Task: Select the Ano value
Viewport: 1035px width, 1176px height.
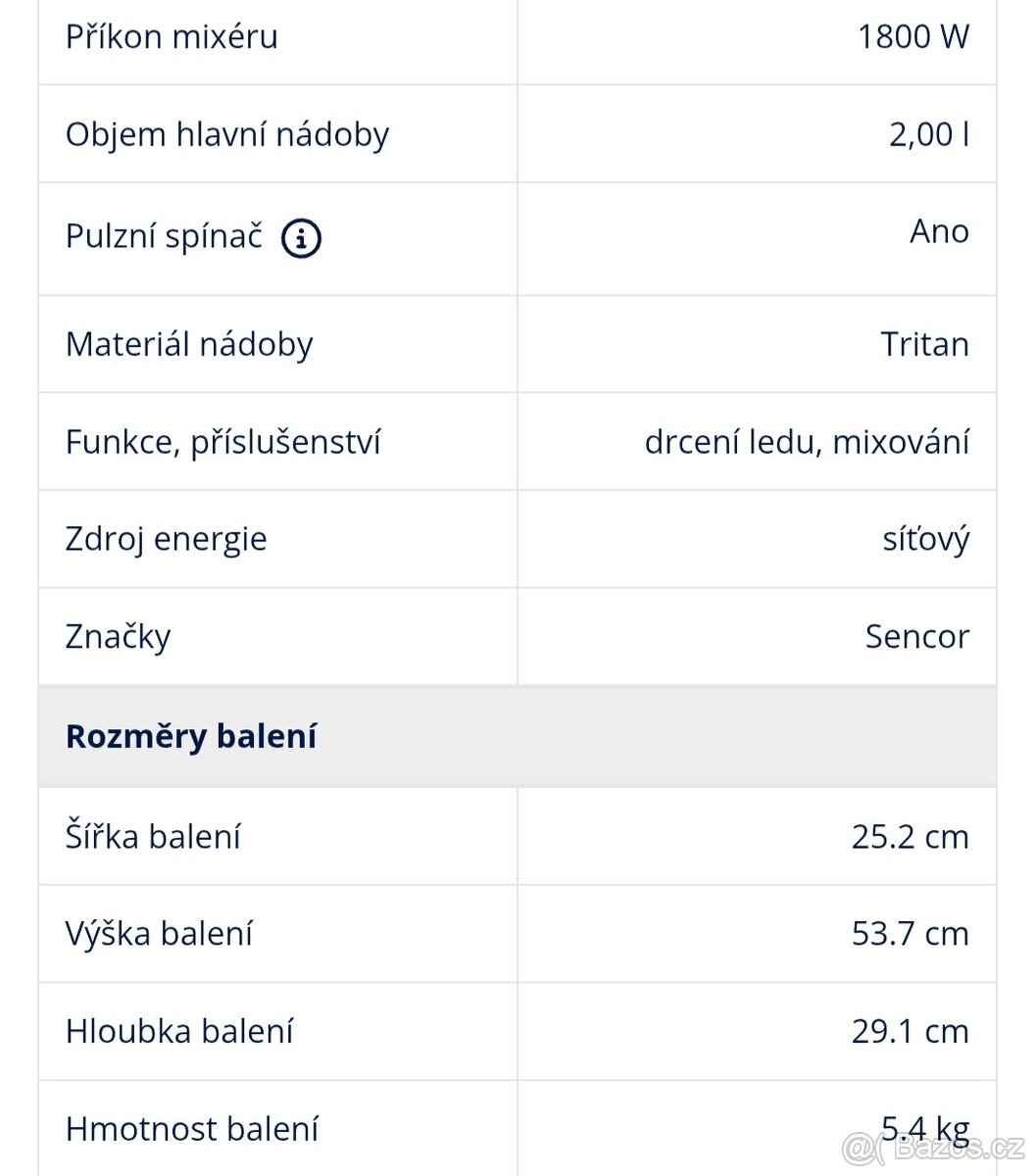Action: (939, 231)
